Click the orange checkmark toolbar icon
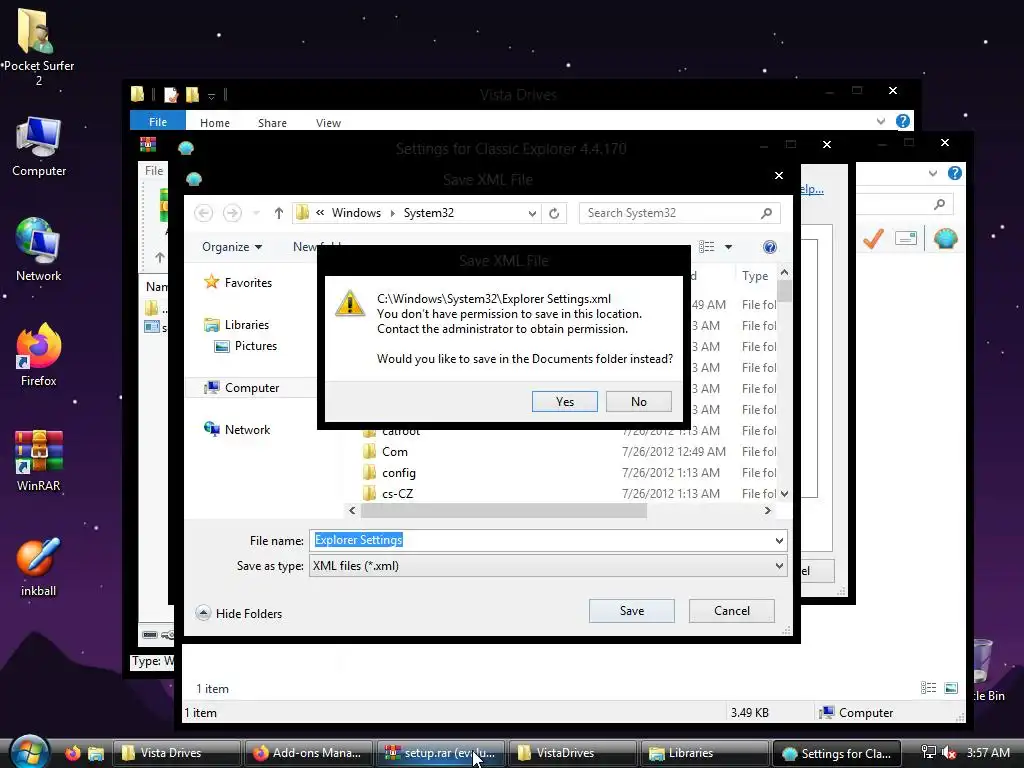The height and width of the screenshot is (768, 1024). [x=873, y=239]
